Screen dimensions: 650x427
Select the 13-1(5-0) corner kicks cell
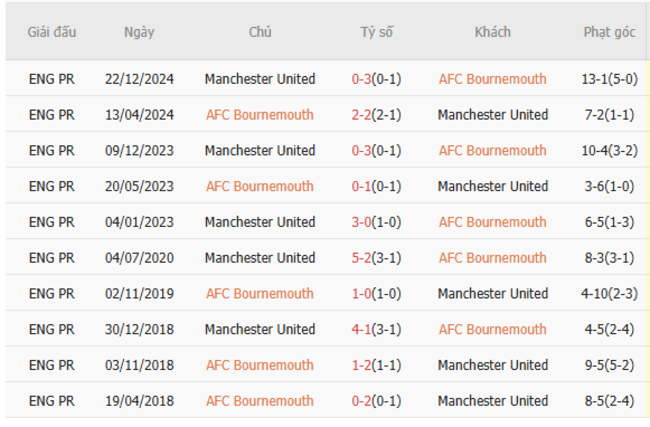608,79
